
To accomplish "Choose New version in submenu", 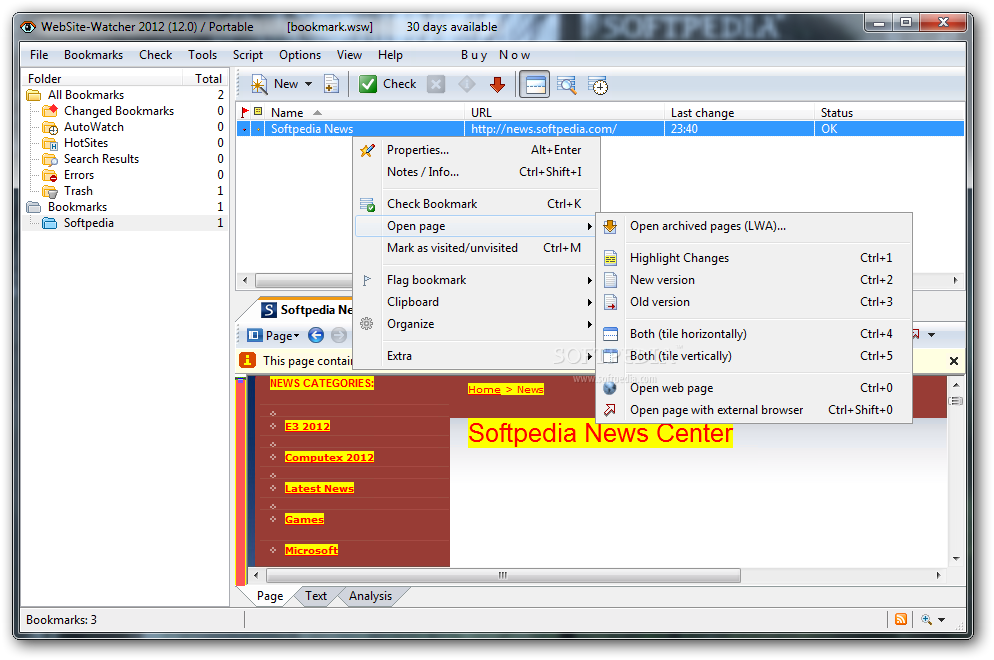I will coord(754,280).
